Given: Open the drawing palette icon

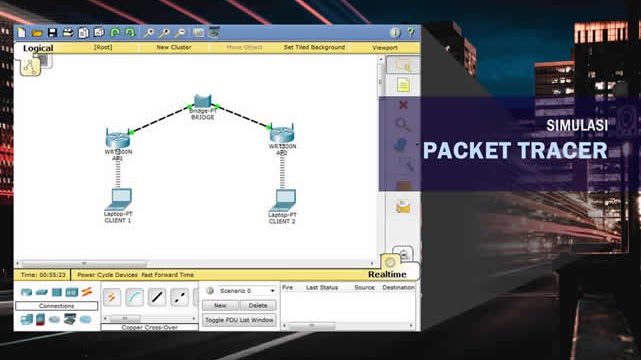Looking at the screenshot, I should click(199, 33).
